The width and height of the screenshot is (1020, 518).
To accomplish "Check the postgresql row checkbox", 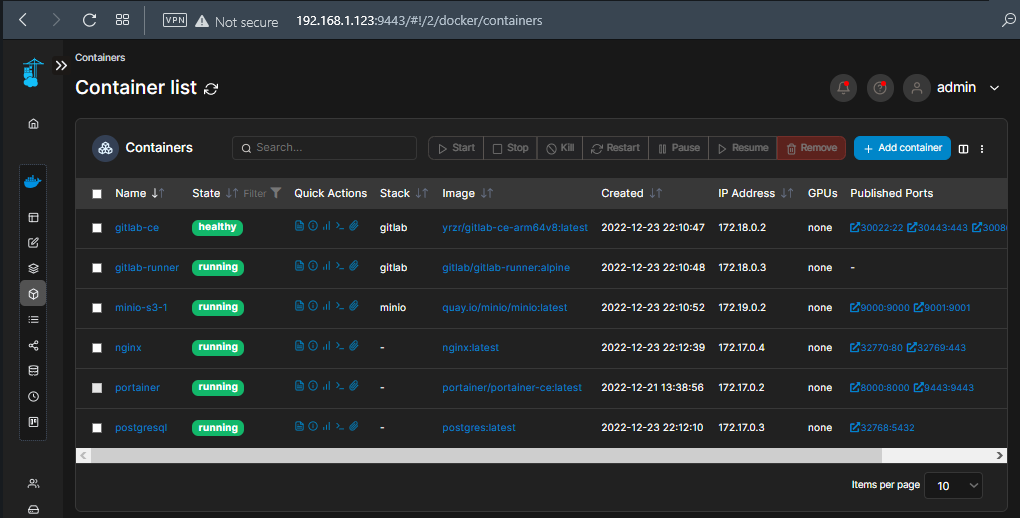I will click(97, 428).
